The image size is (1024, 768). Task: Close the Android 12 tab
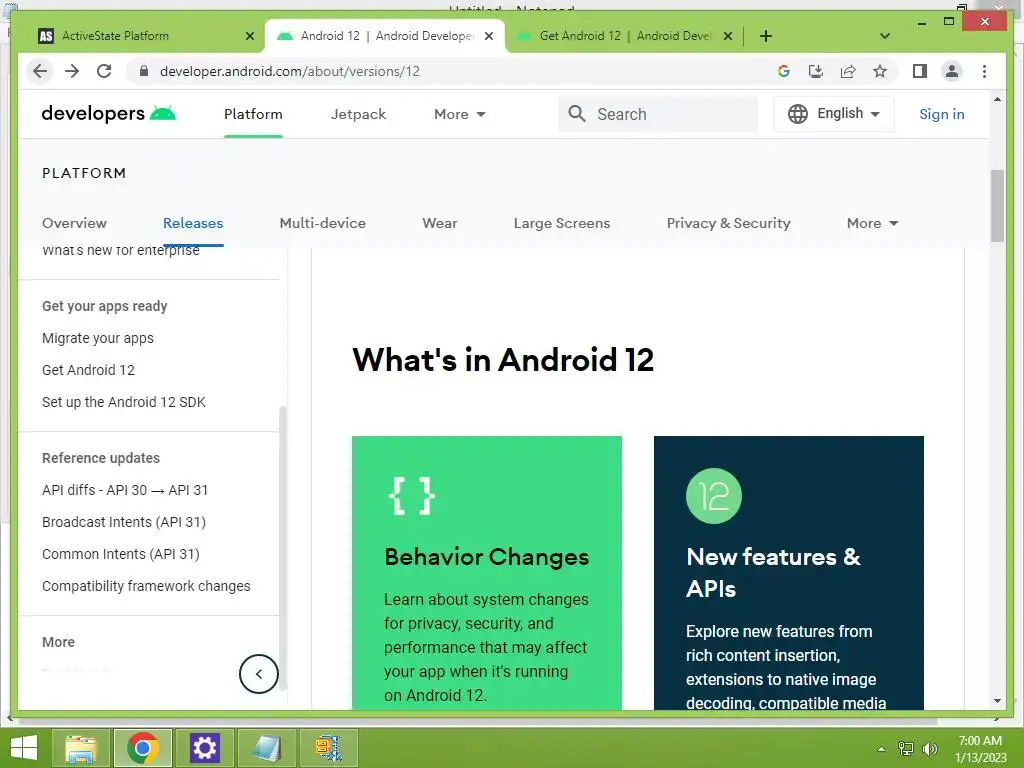pyautogui.click(x=488, y=36)
